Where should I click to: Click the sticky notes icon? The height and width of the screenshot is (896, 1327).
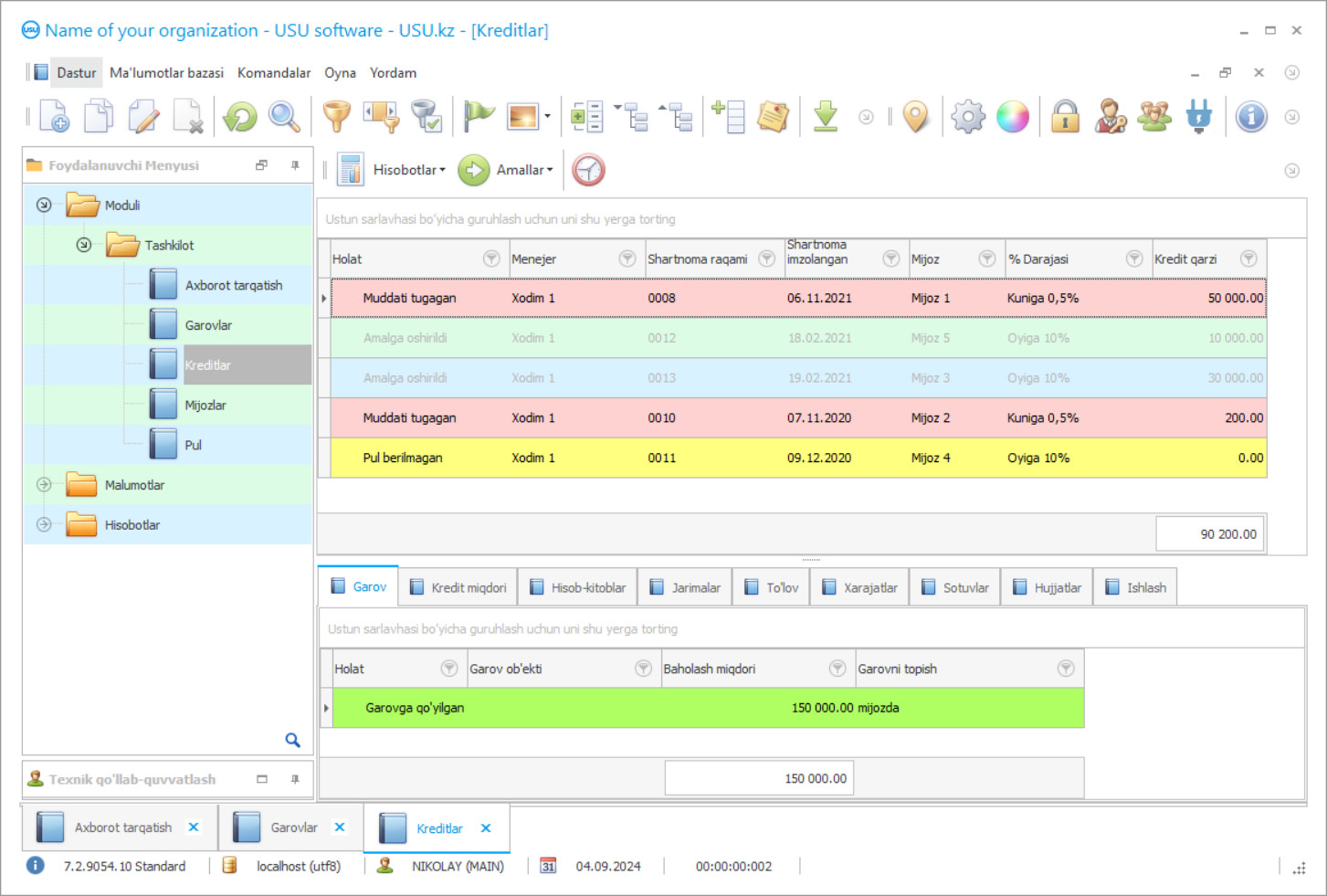(773, 116)
